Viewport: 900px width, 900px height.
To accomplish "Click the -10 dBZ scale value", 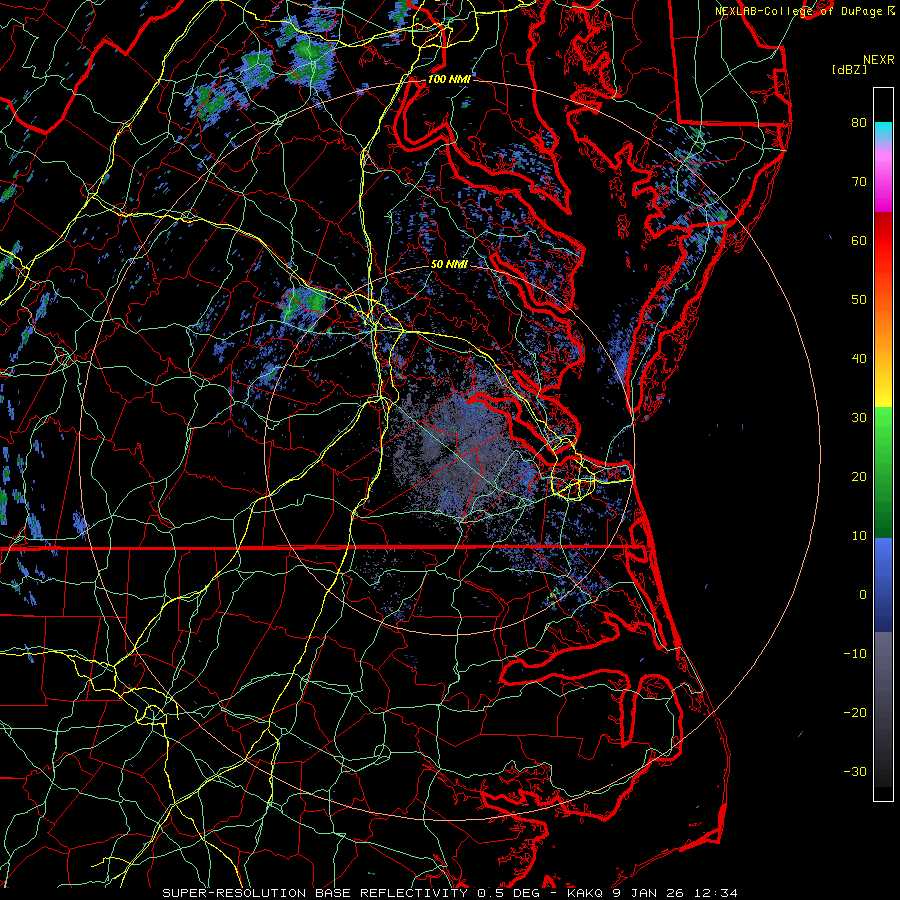I will 855,654.
